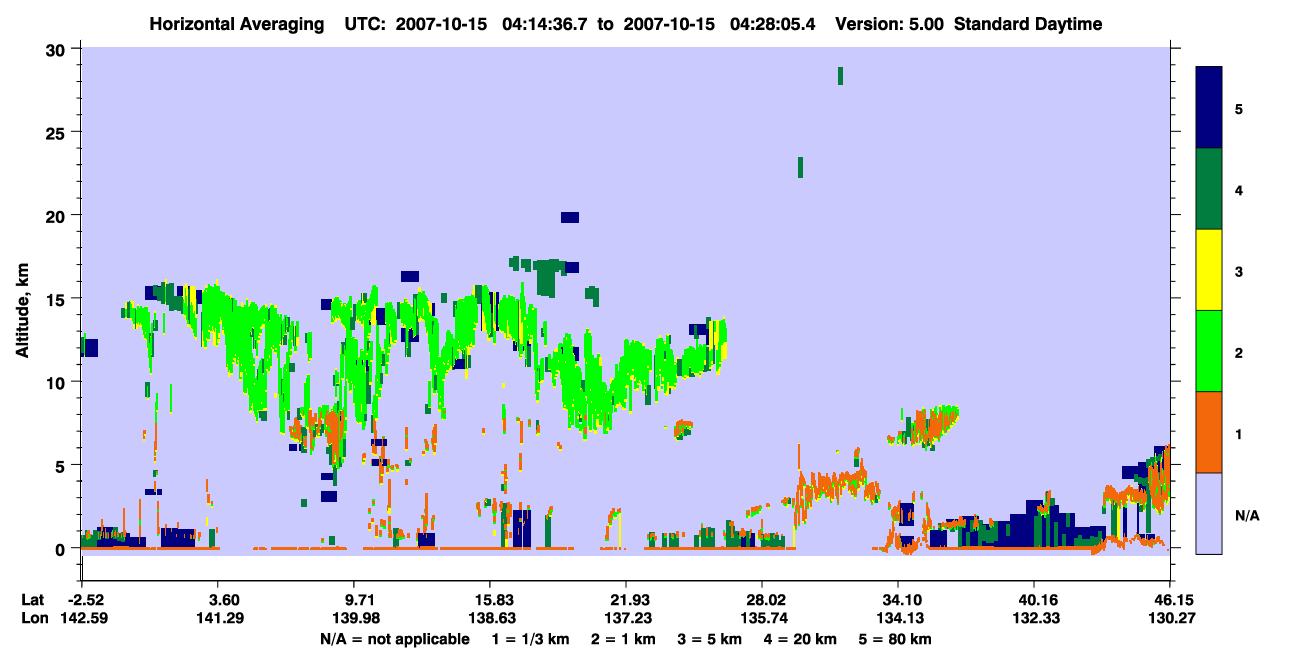The image size is (1300, 667).
Task: Click the dark green colorbar segment labeled 4
Action: pyautogui.click(x=1209, y=189)
